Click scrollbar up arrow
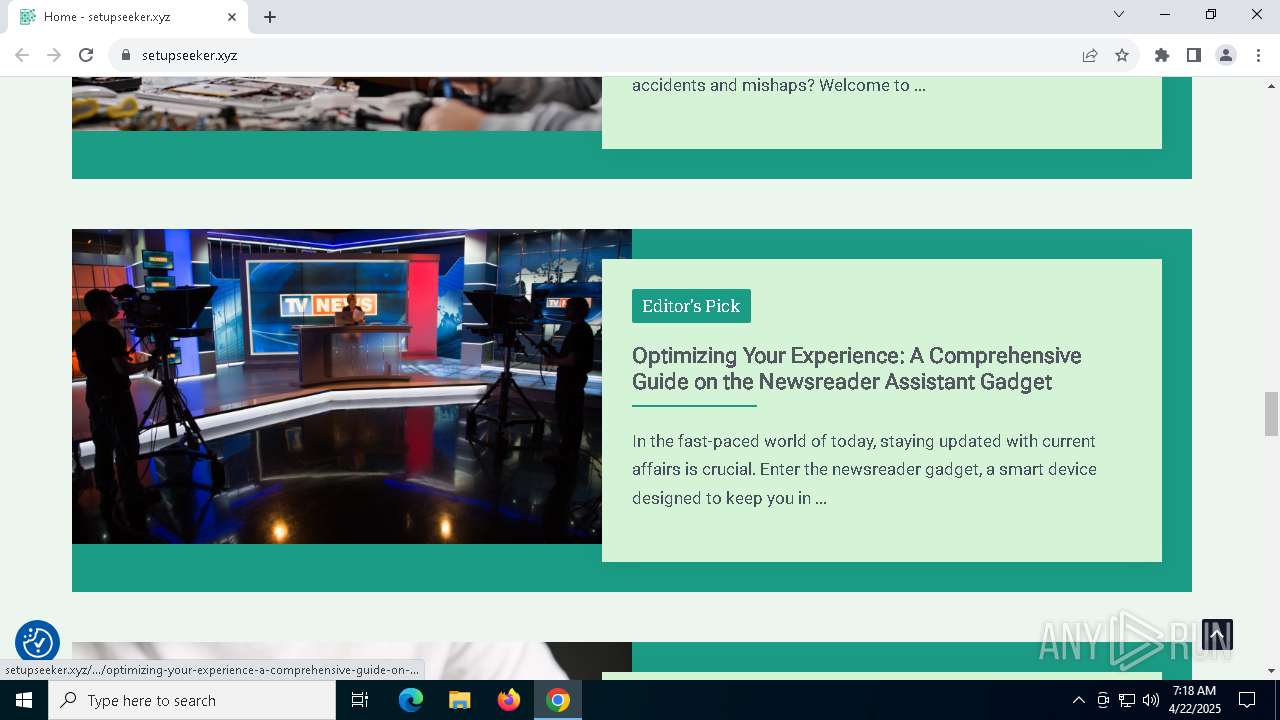The image size is (1280, 720). (1271, 86)
